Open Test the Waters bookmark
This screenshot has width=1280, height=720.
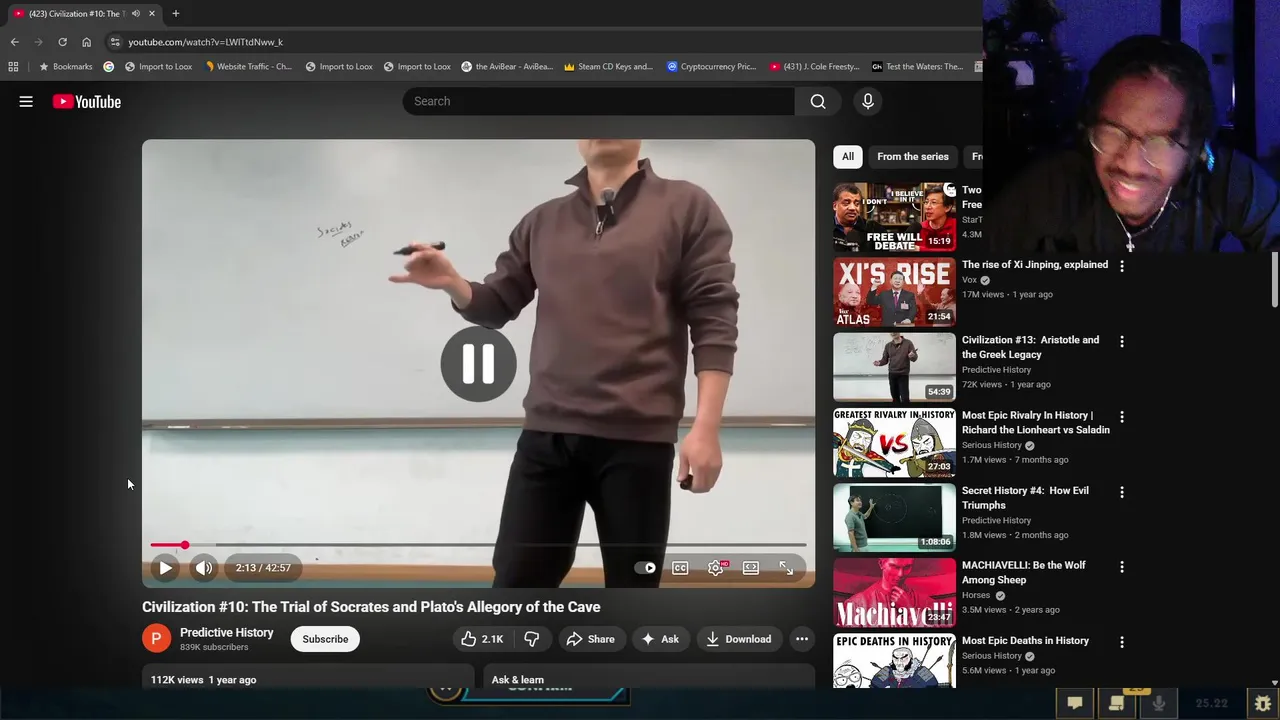click(917, 67)
